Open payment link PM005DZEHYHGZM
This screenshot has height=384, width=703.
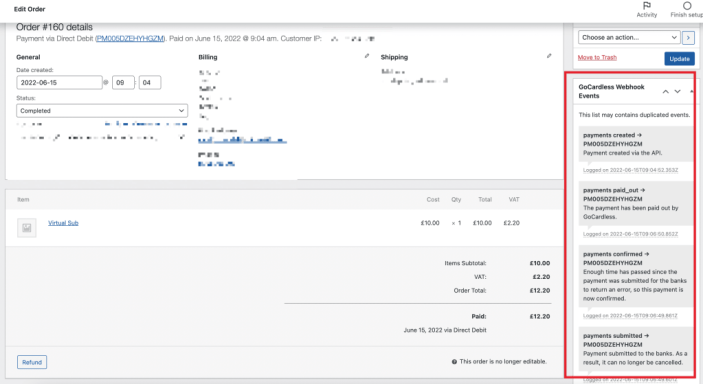click(130, 39)
